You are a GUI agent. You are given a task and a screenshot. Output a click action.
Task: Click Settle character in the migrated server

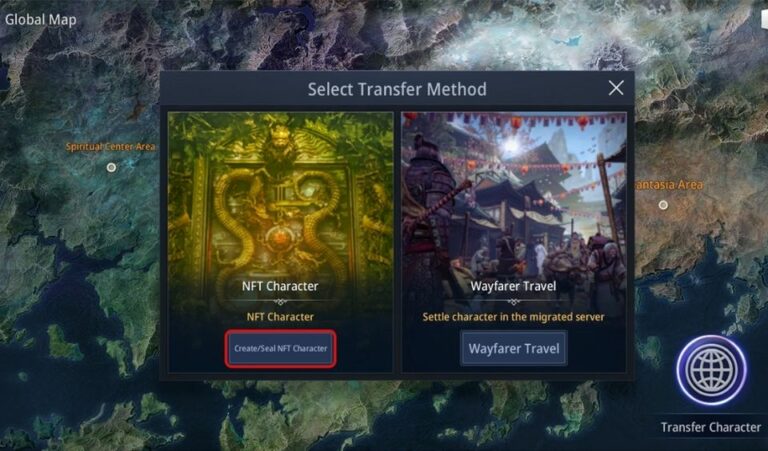513,317
